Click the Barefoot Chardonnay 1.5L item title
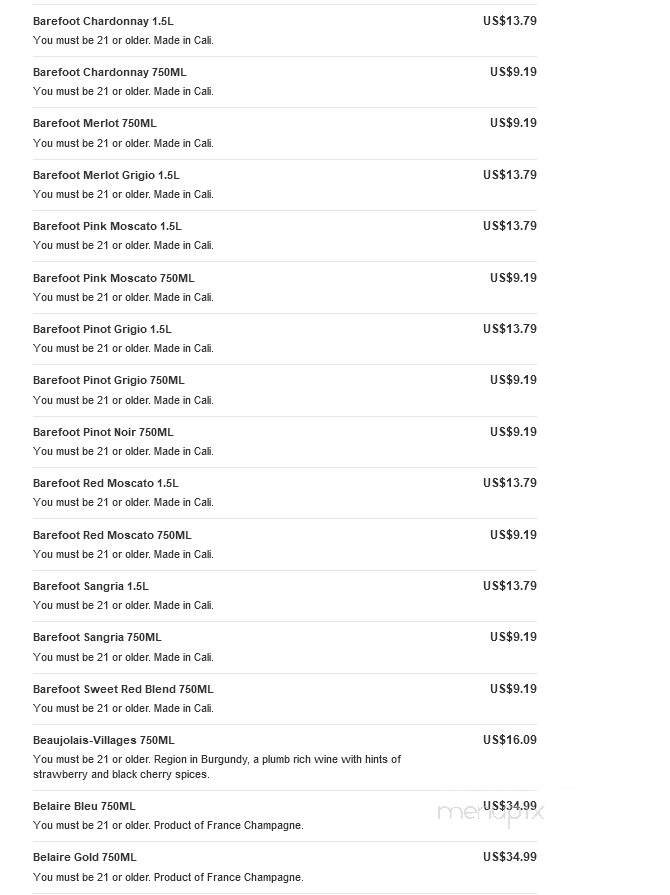 coord(103,21)
